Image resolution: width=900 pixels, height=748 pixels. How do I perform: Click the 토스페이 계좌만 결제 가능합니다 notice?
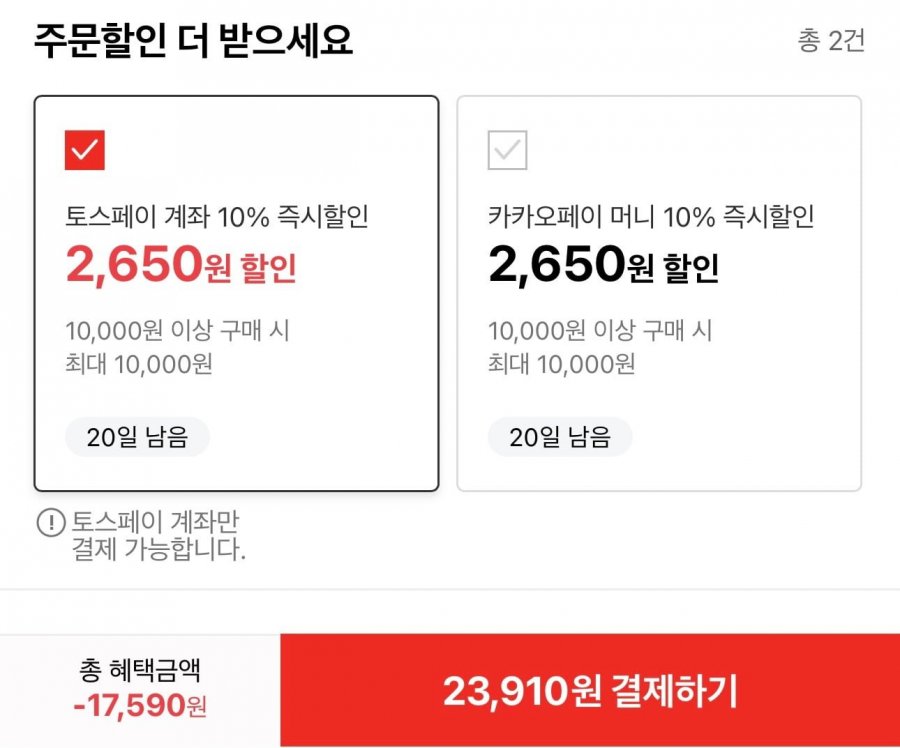click(158, 535)
